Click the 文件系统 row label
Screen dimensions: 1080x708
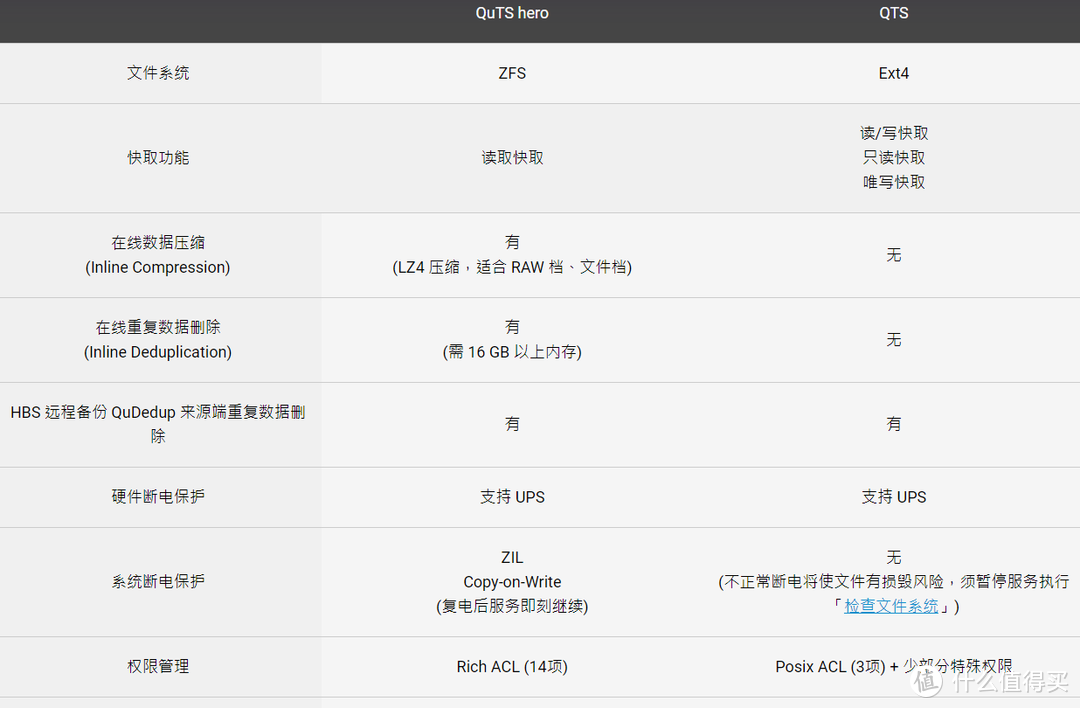click(x=158, y=73)
